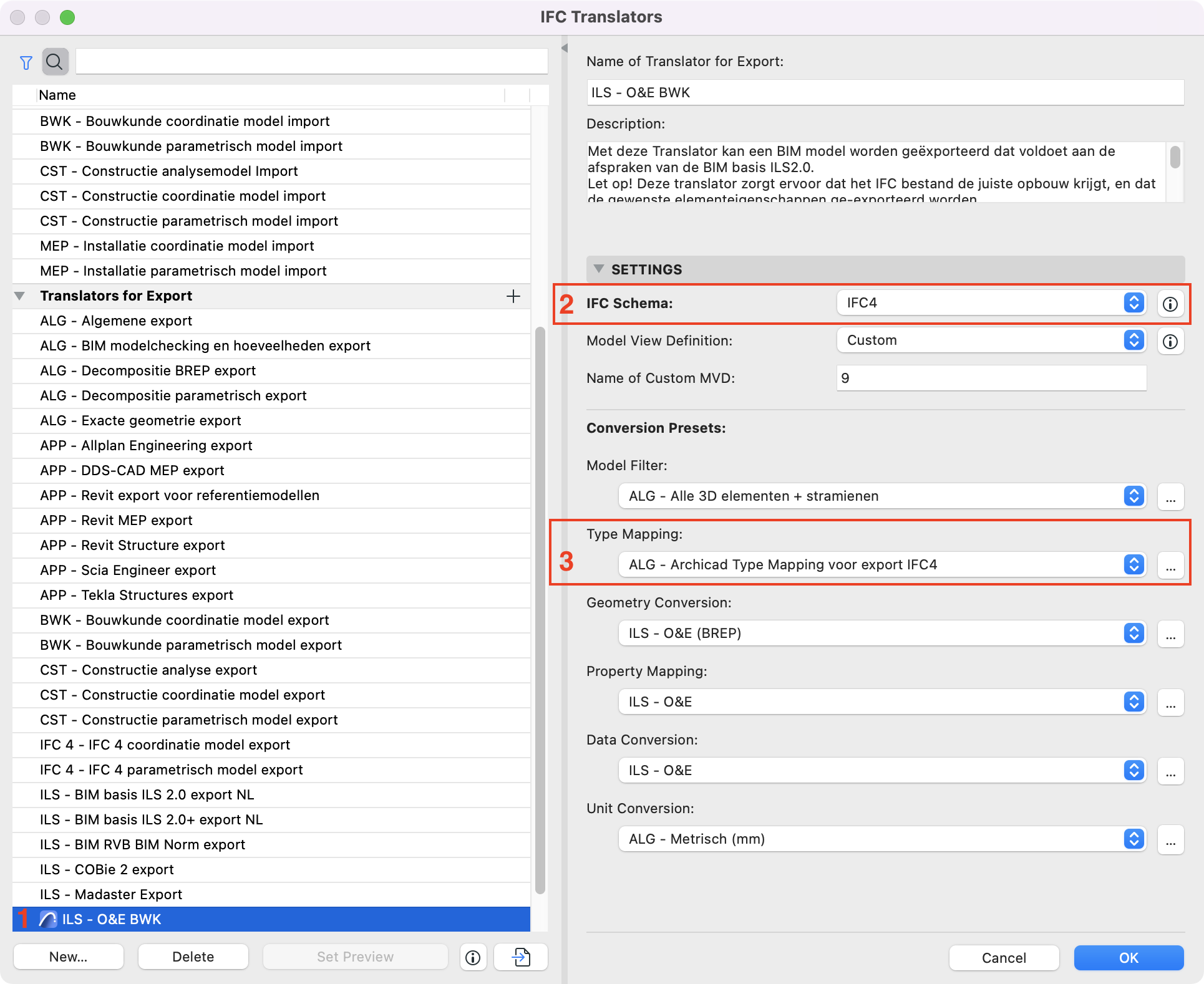Select BWK - Bouwkunde coordinatie model import
The height and width of the screenshot is (984, 1204).
[x=271, y=122]
